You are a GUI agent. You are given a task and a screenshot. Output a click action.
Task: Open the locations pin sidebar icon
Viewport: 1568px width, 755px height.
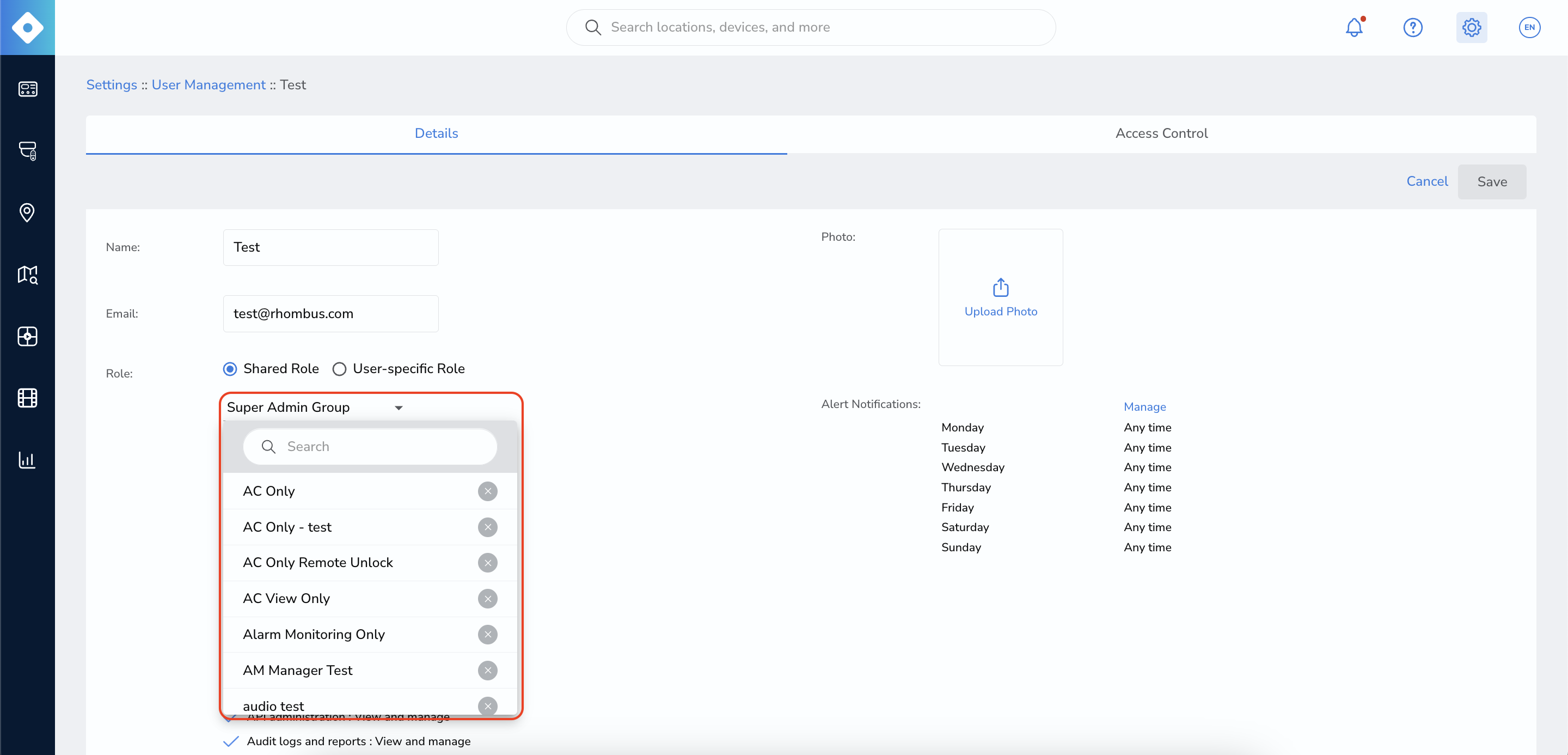point(27,212)
